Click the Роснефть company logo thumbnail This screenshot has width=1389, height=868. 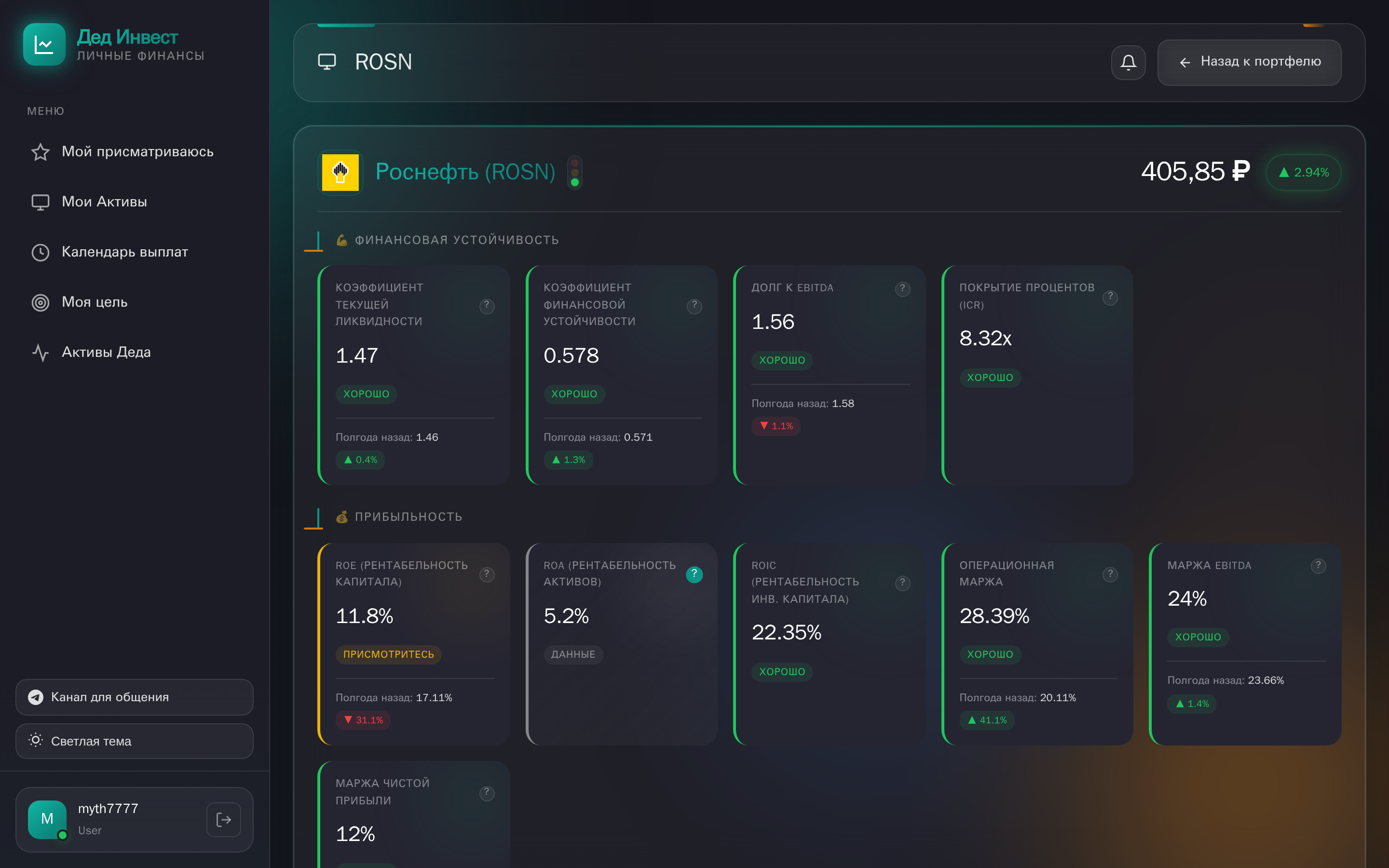[x=340, y=172]
